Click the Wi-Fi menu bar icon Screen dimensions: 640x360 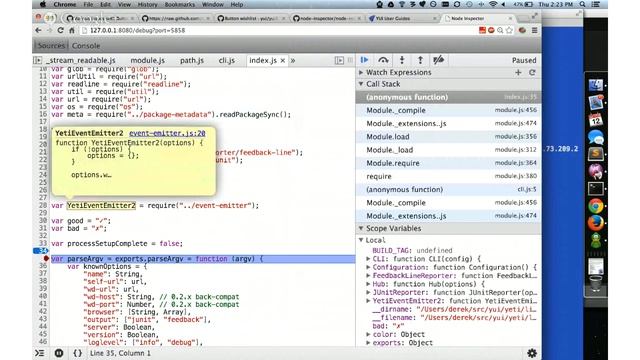point(493,4)
